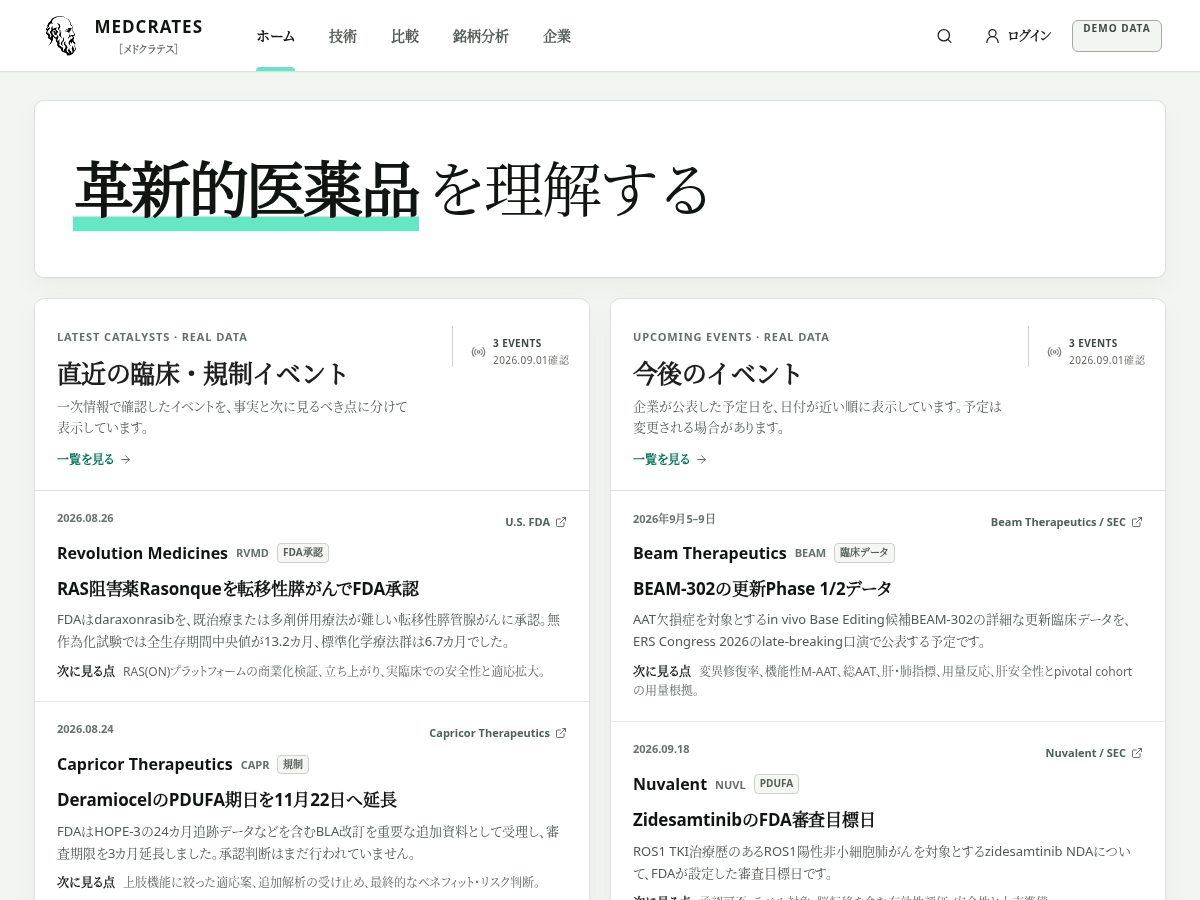Click 3 EVENTS counter in latest catalysts card
This screenshot has width=1200, height=900.
point(517,343)
